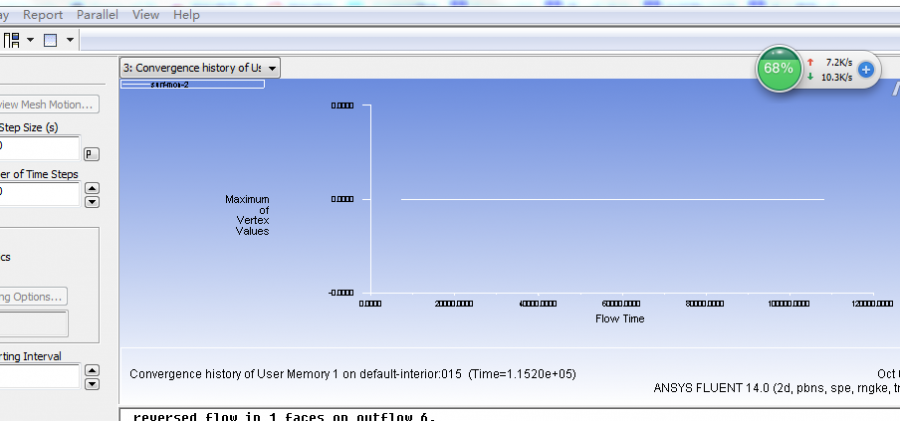Click the blue plus button on network widget

point(866,69)
